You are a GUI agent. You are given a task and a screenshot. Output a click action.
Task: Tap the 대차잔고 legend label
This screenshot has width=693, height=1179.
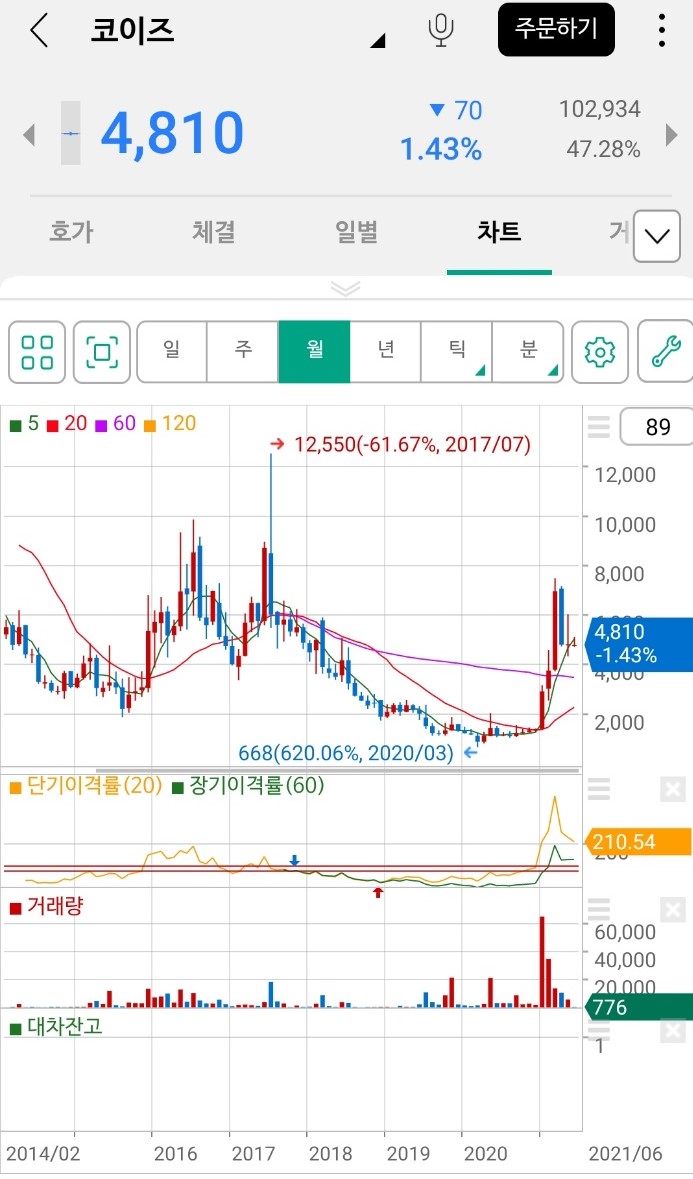[56, 1027]
